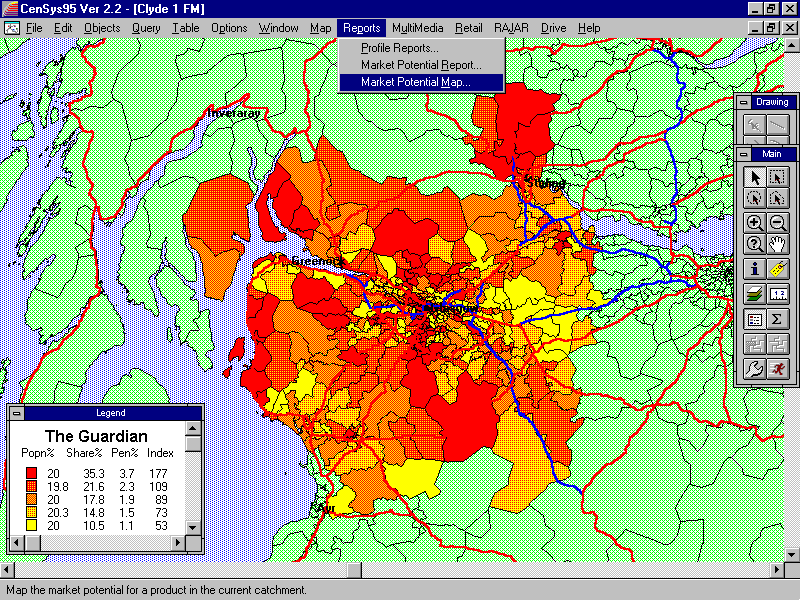Open the Main palette control menu
The image size is (800, 600).
click(743, 154)
